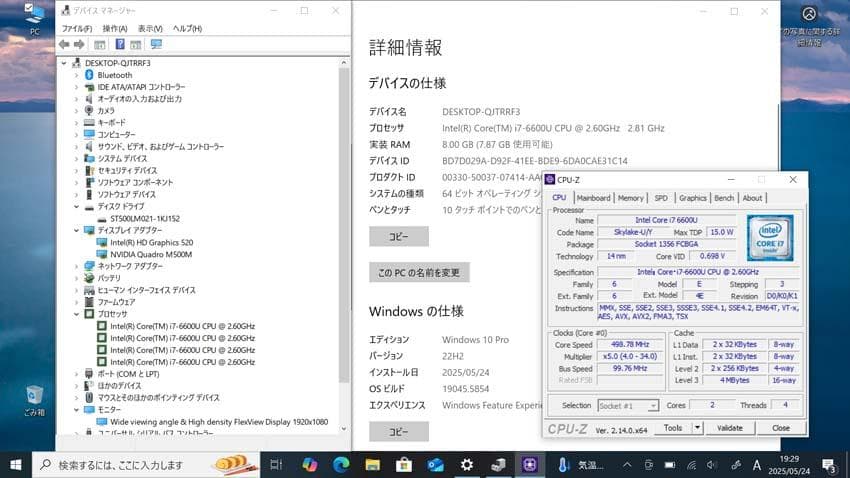Expand the ファームウェア node
The image size is (850, 478).
[76, 302]
